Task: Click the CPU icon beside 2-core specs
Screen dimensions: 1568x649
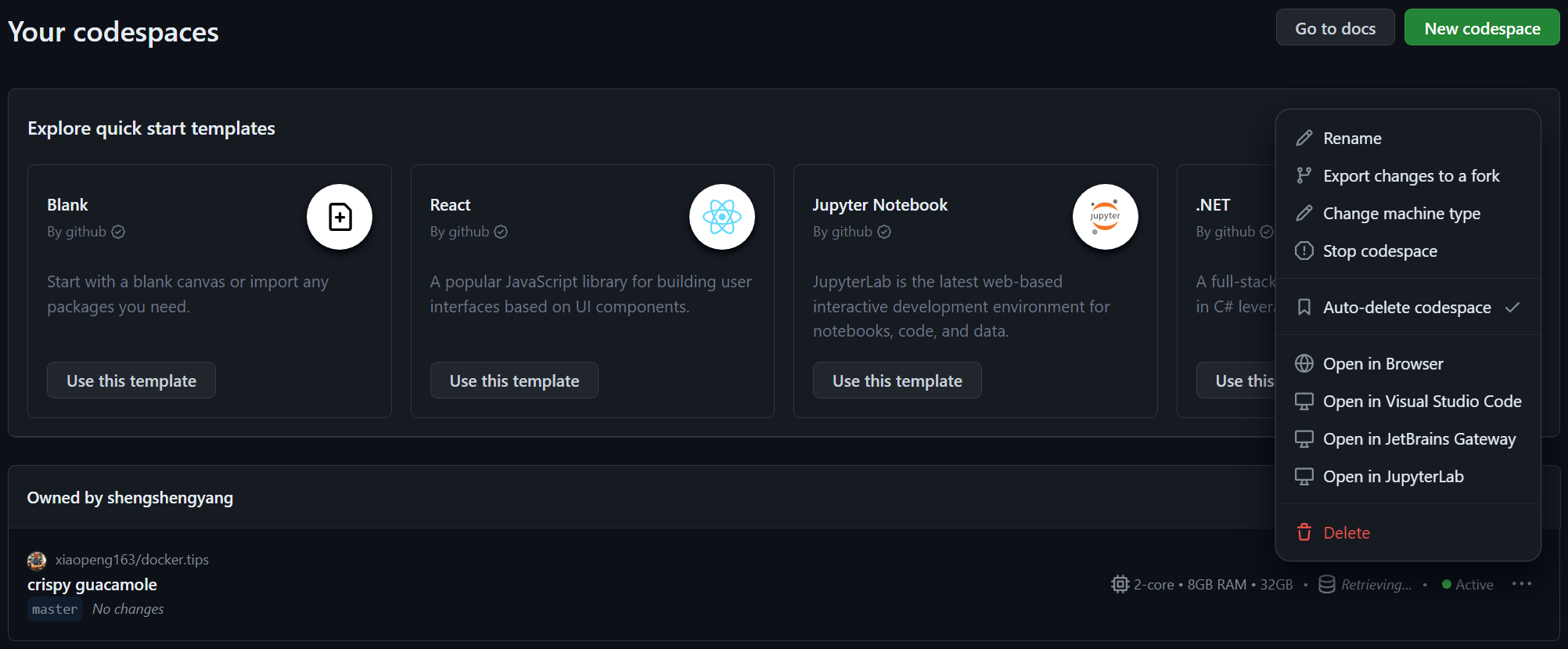Action: point(1120,584)
